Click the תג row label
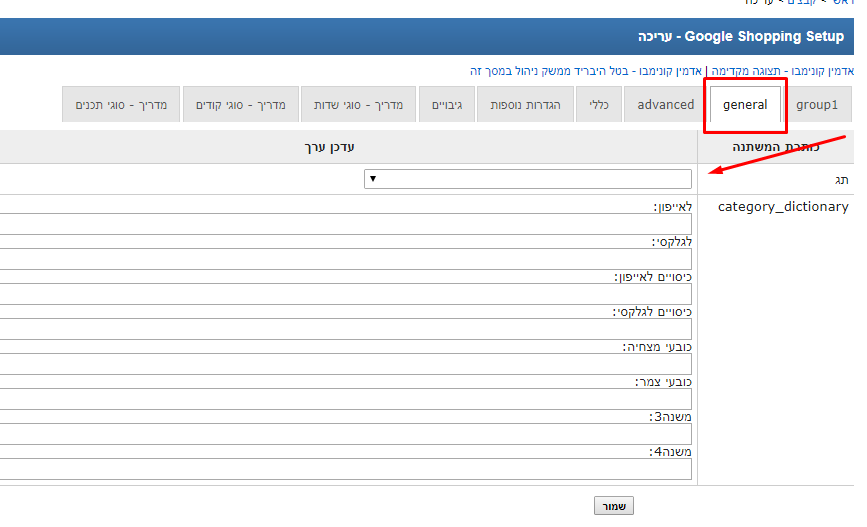The height and width of the screenshot is (527, 867). (x=842, y=180)
